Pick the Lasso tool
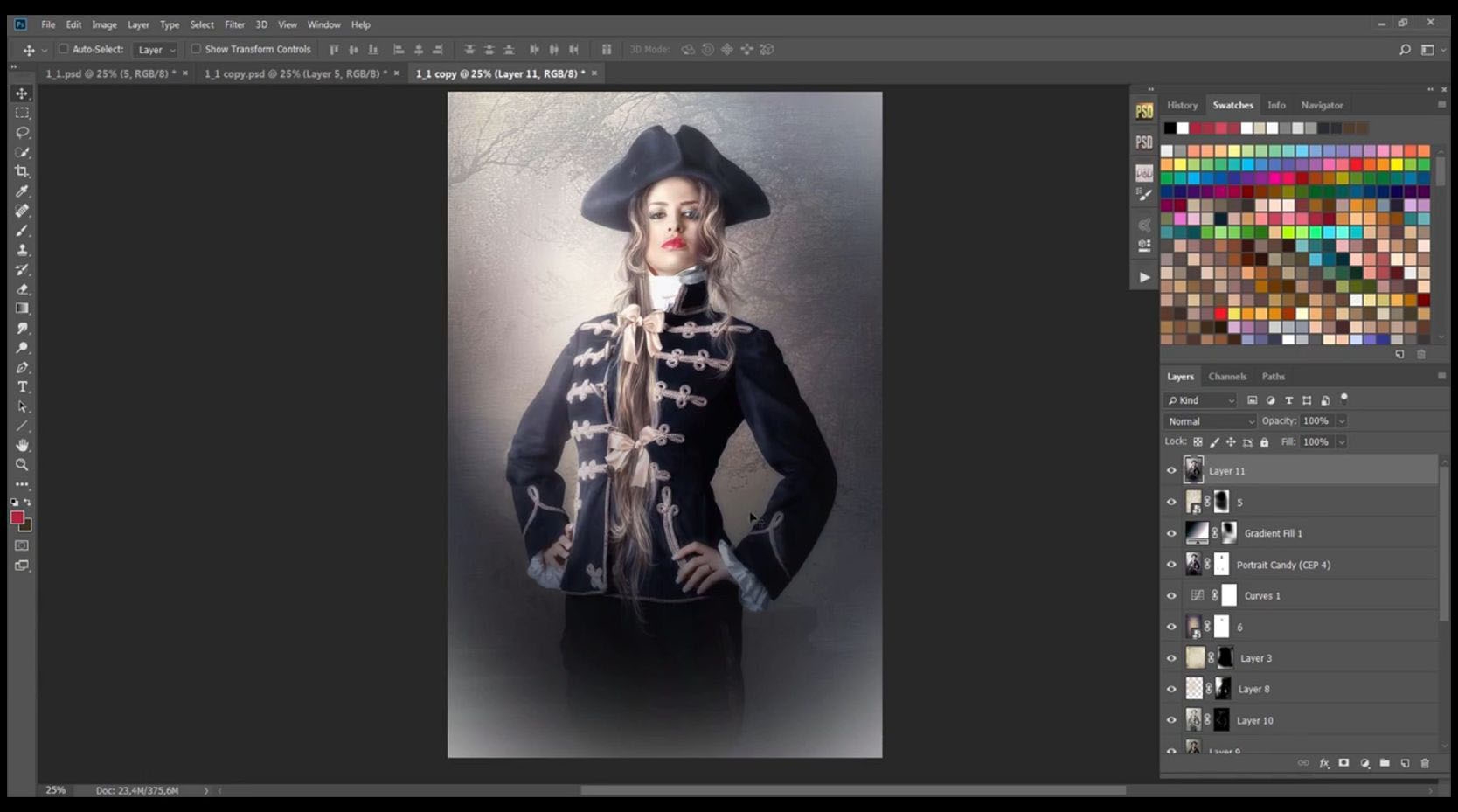1458x812 pixels. tap(22, 133)
